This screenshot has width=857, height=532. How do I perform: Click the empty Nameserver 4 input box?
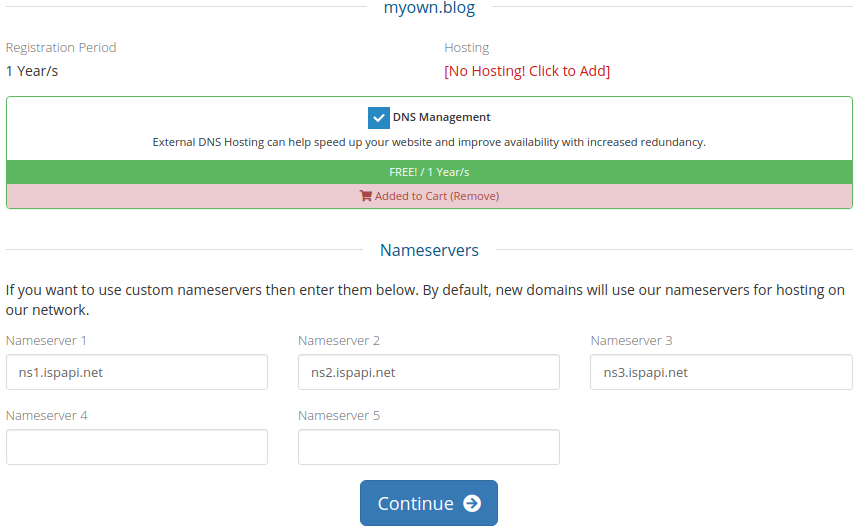tap(137, 447)
